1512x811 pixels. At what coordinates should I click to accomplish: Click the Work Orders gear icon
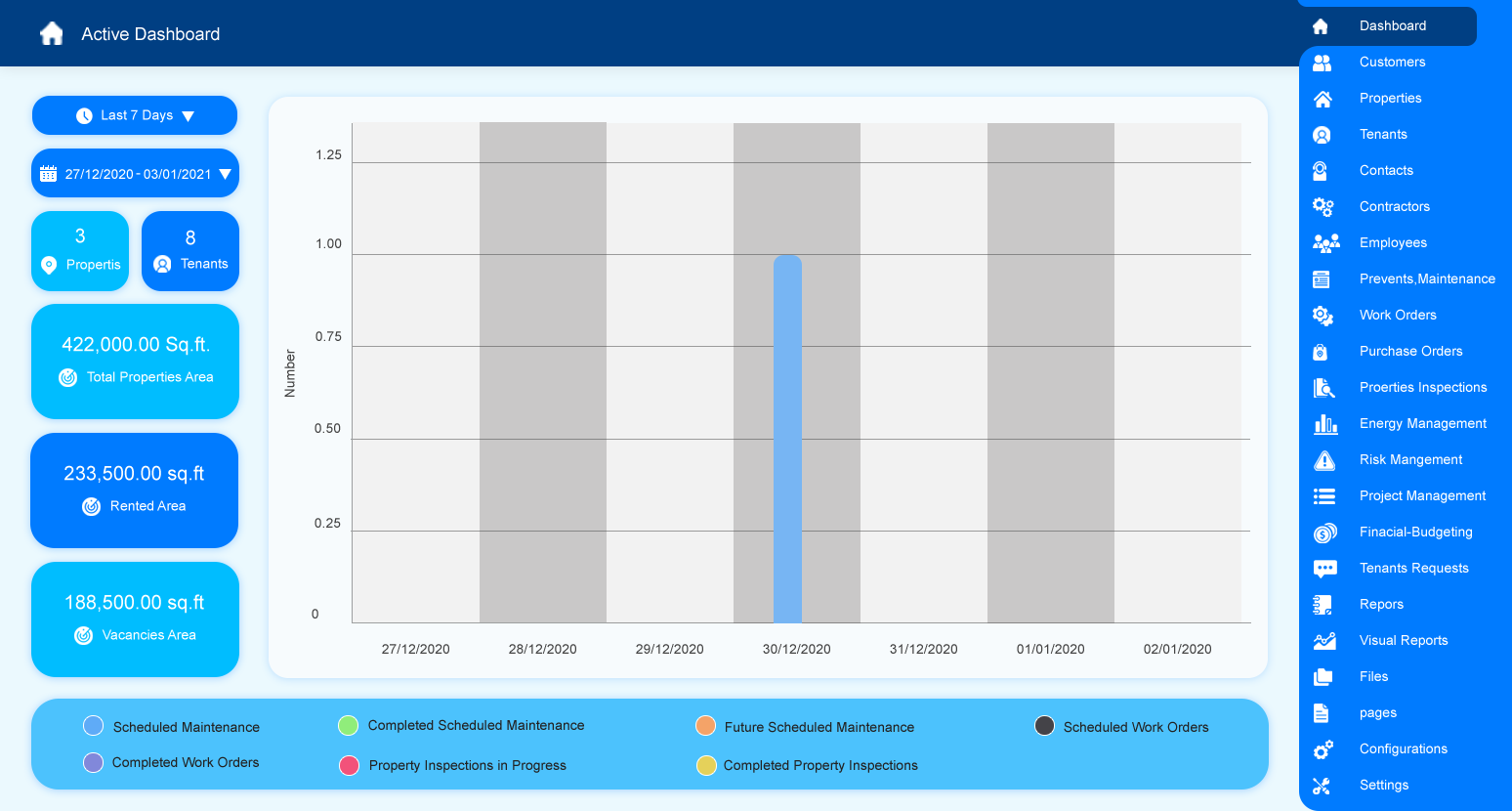tap(1323, 316)
